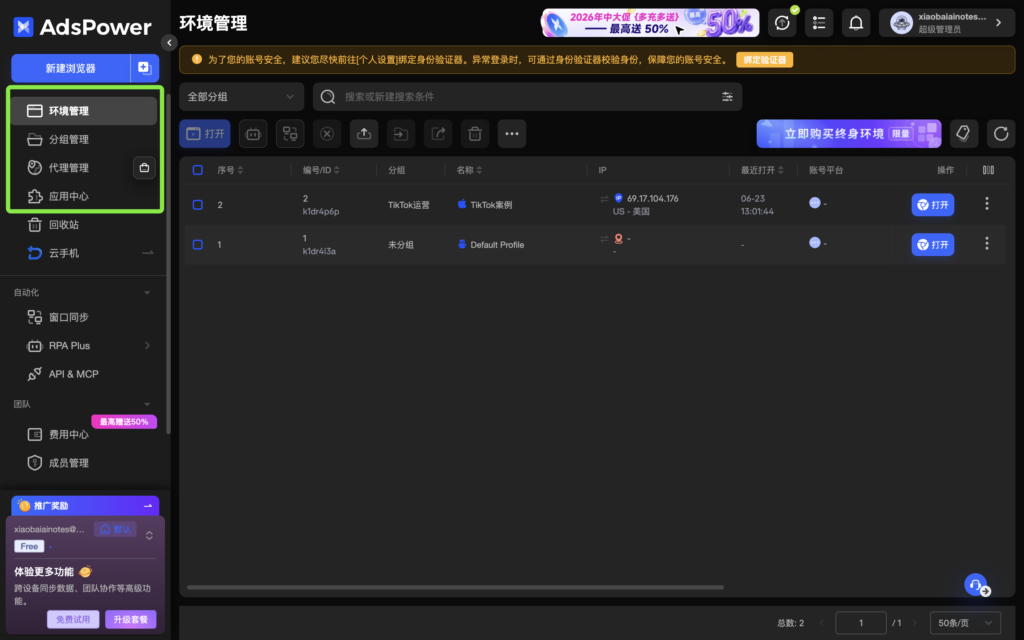The width and height of the screenshot is (1024, 640).
Task: Click the account platform icon in the Default Profile row
Action: click(x=814, y=242)
